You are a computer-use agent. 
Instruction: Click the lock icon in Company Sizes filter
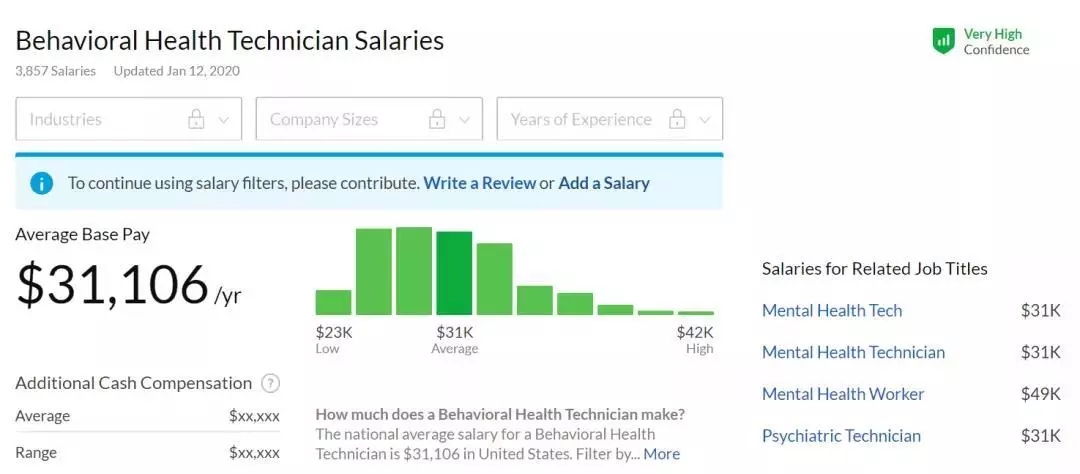437,120
